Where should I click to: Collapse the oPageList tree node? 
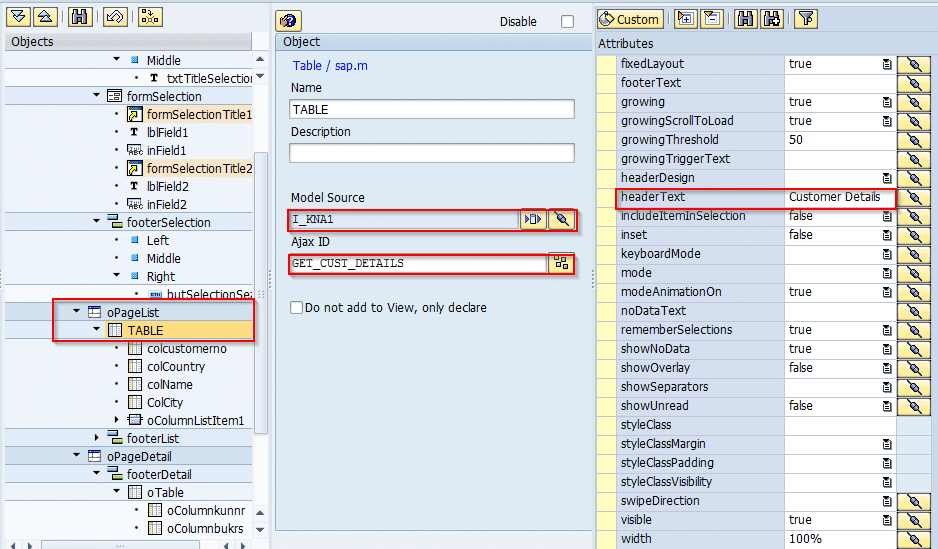77,312
